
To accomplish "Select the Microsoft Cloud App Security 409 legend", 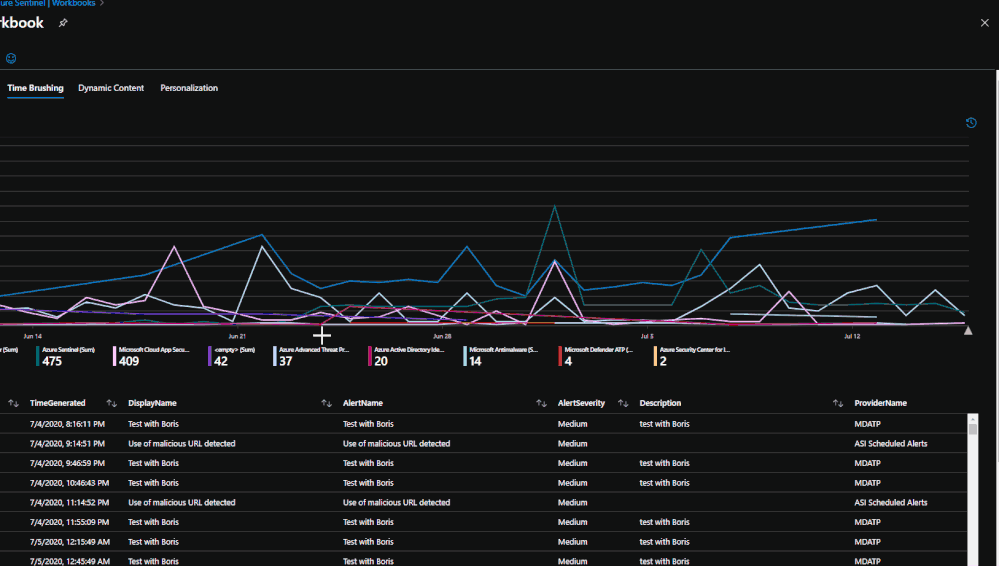I will pos(151,356).
